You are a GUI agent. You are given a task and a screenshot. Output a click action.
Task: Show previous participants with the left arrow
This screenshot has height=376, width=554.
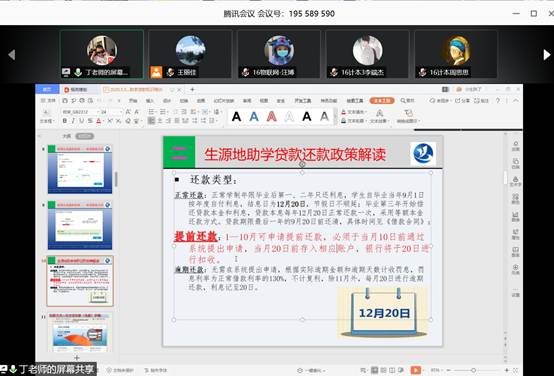click(12, 55)
